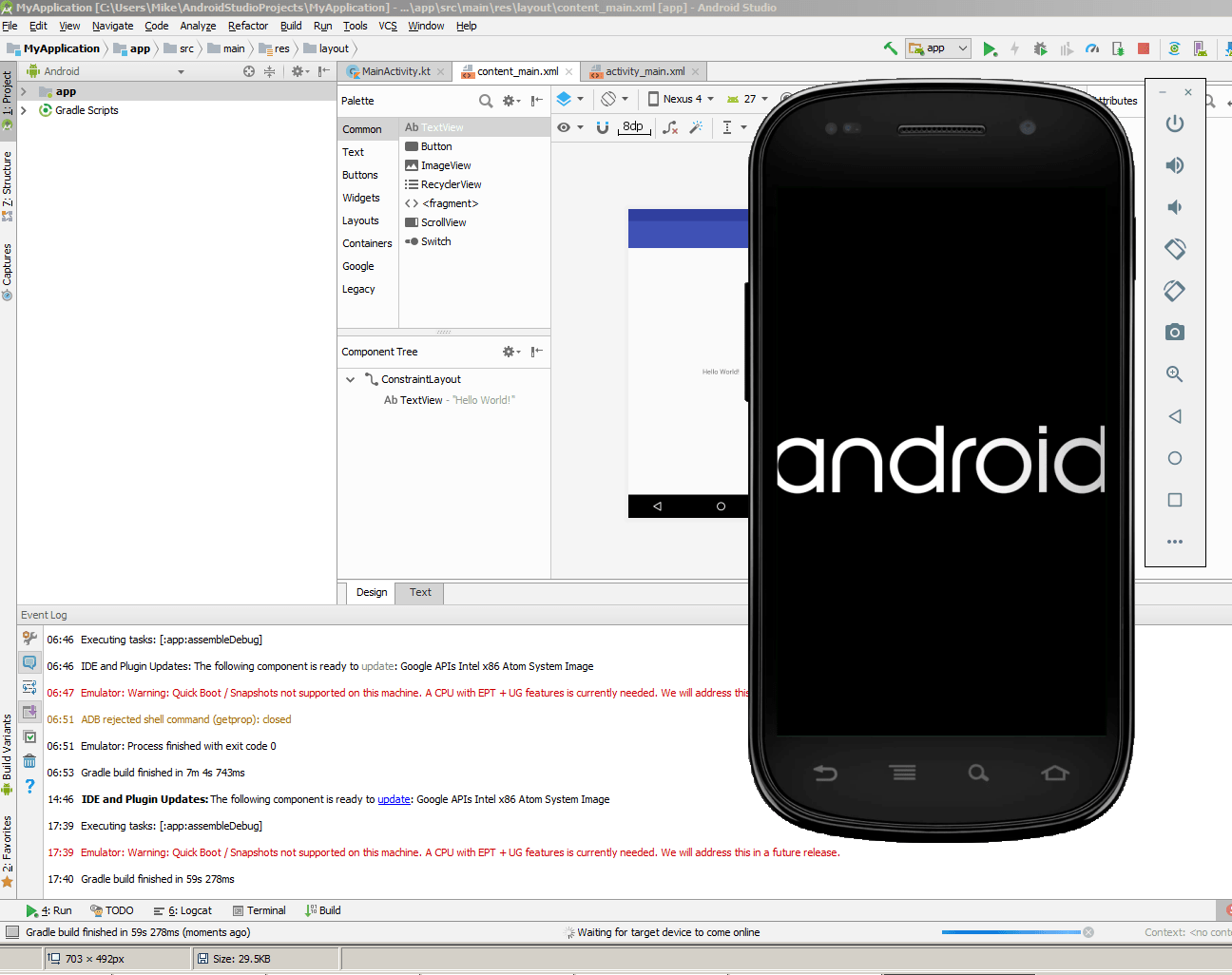Mark all events as read icon
1232x975 pixels.
29,736
